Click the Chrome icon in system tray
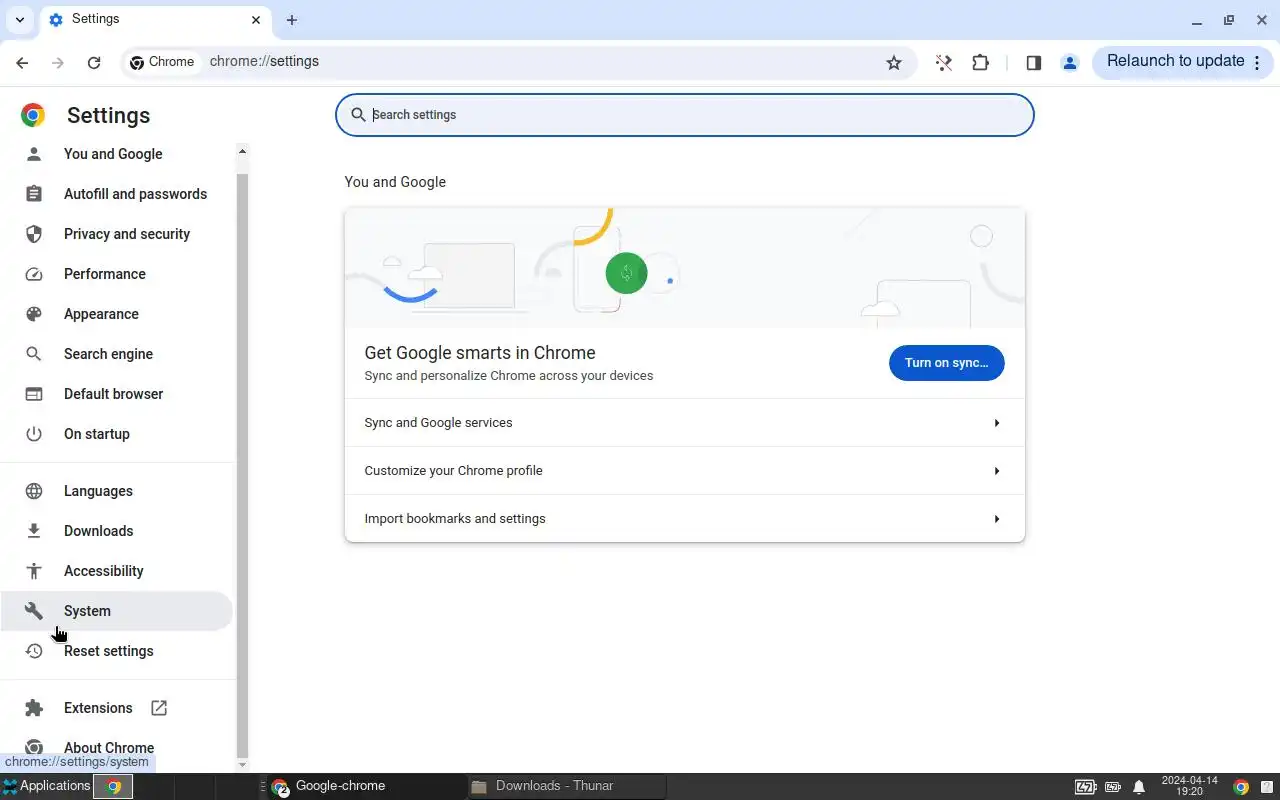This screenshot has height=800, width=1280. [1241, 787]
